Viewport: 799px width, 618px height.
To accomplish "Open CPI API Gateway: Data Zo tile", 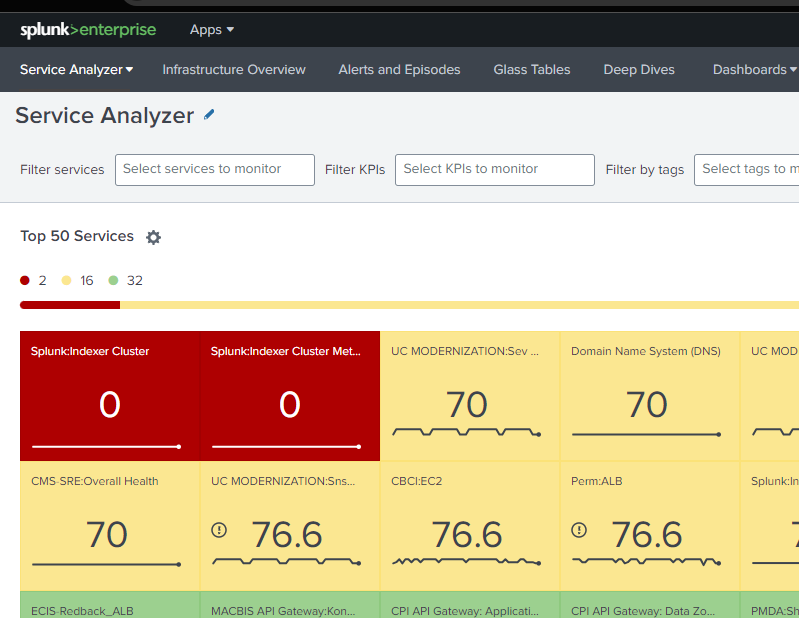I will click(650, 605).
